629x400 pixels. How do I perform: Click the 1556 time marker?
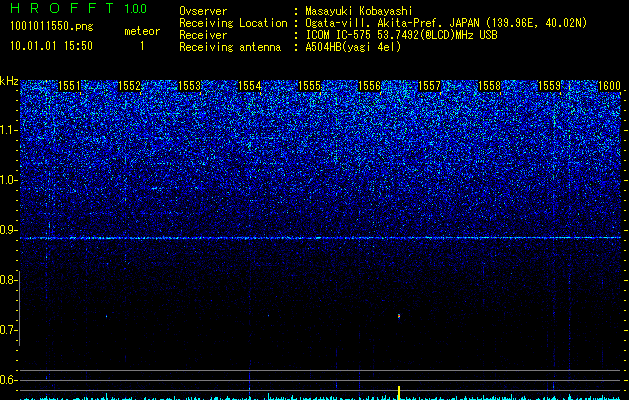(369, 86)
